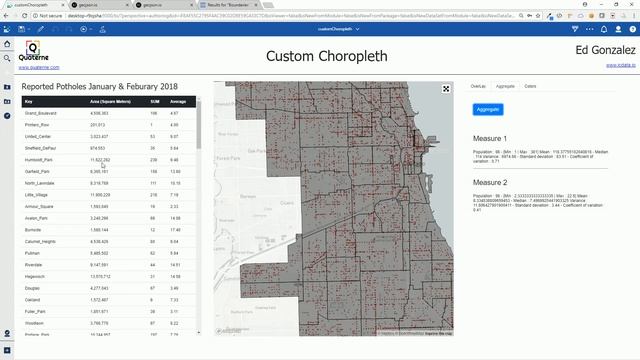Click the Average column header
This screenshot has width=640, height=360.
click(x=178, y=102)
